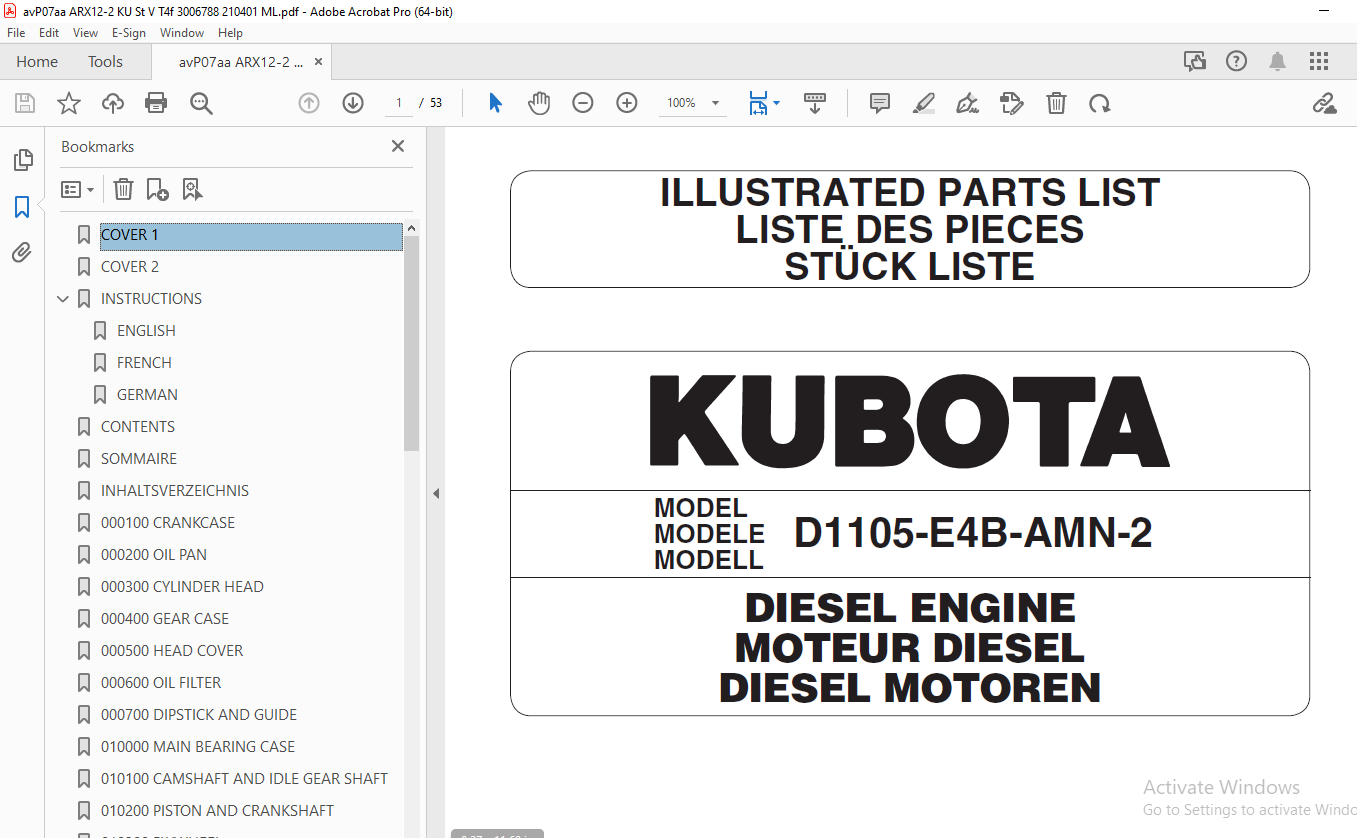The image size is (1357, 838).
Task: View the notifications bell
Action: point(1277,61)
